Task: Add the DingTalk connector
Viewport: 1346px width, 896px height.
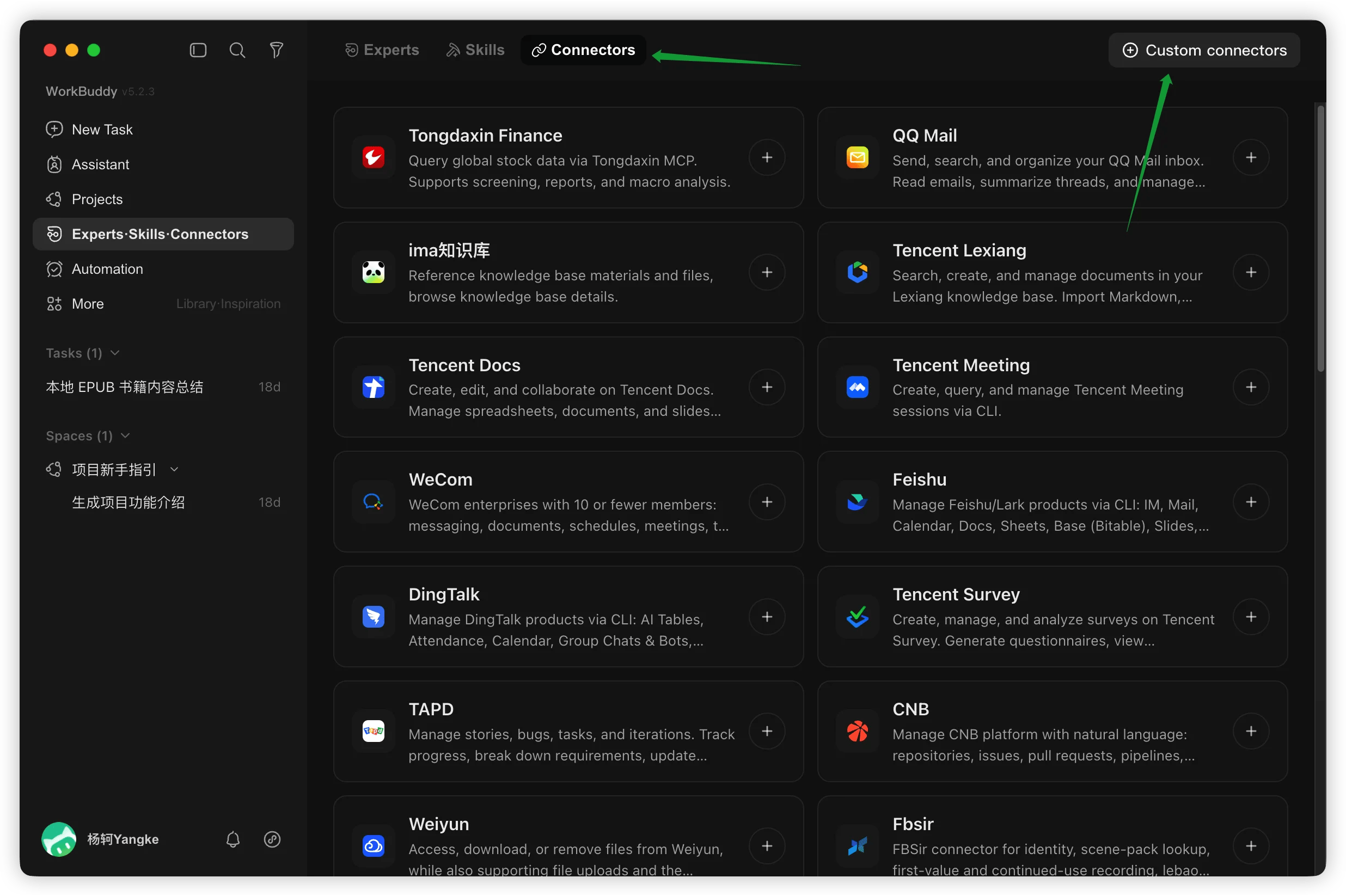Action: [767, 617]
